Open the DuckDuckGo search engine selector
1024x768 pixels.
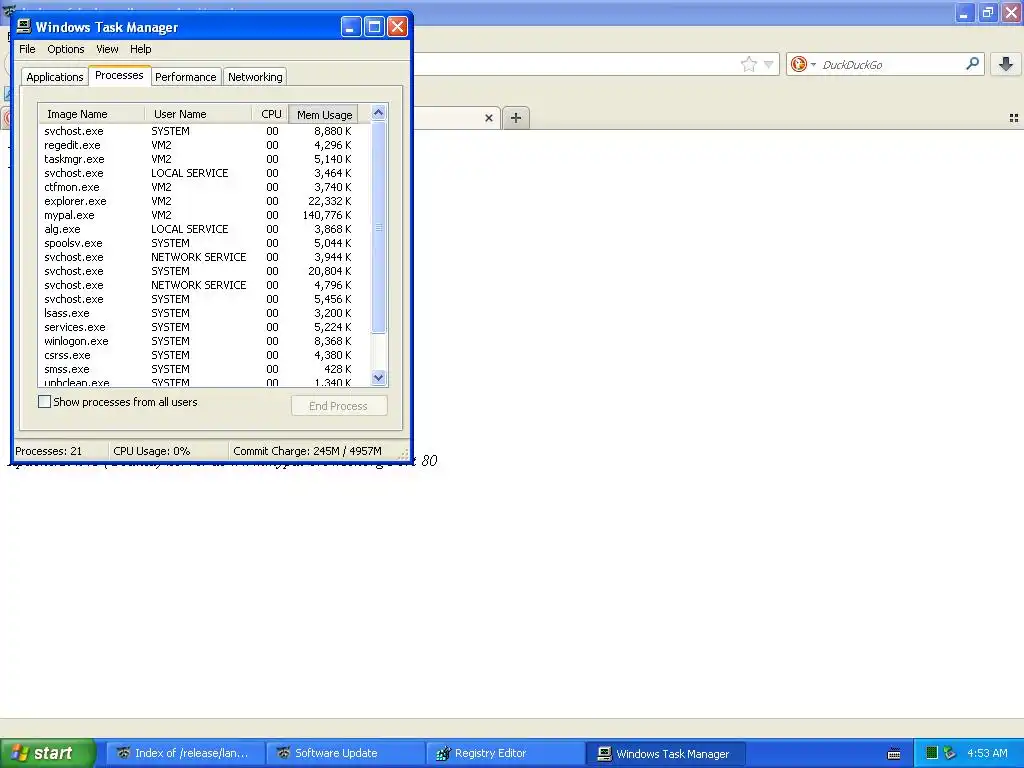(803, 64)
